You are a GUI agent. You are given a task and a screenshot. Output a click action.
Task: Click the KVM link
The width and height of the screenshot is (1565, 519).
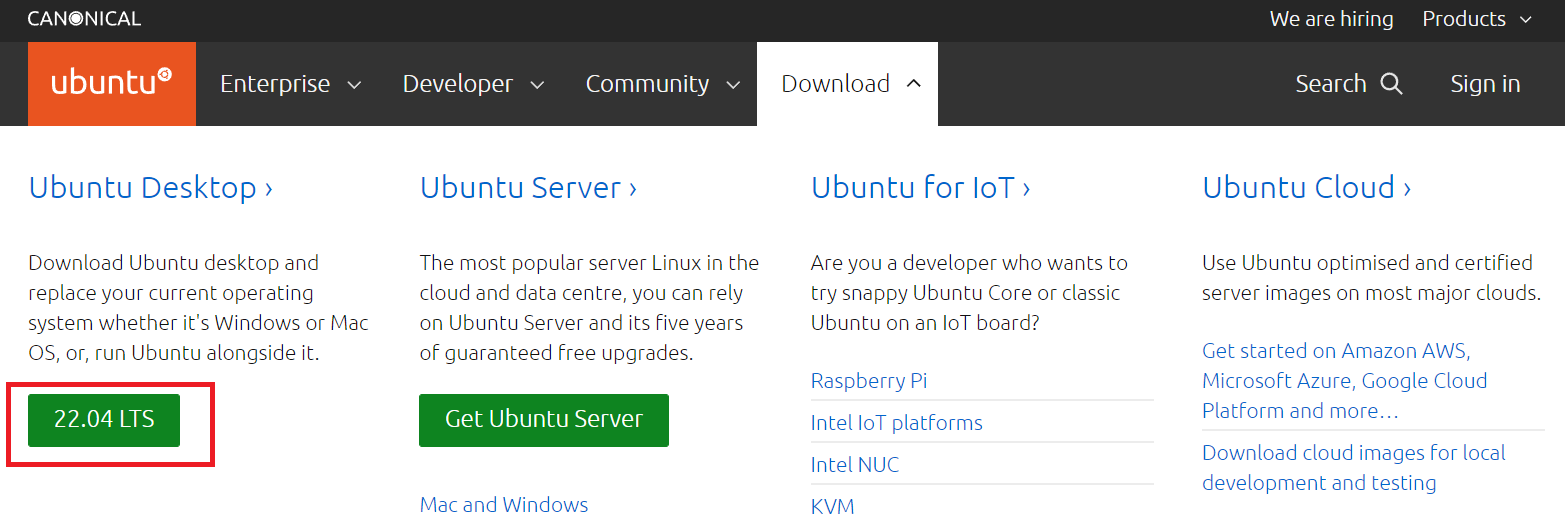click(833, 506)
